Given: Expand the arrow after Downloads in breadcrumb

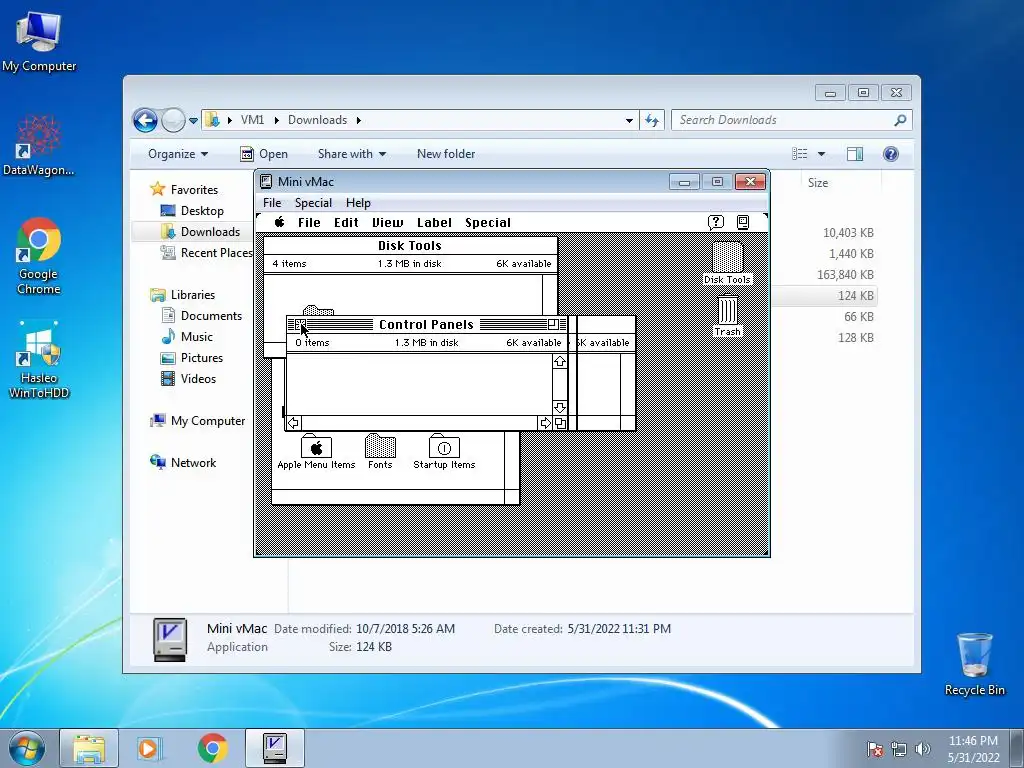Looking at the screenshot, I should click(359, 120).
